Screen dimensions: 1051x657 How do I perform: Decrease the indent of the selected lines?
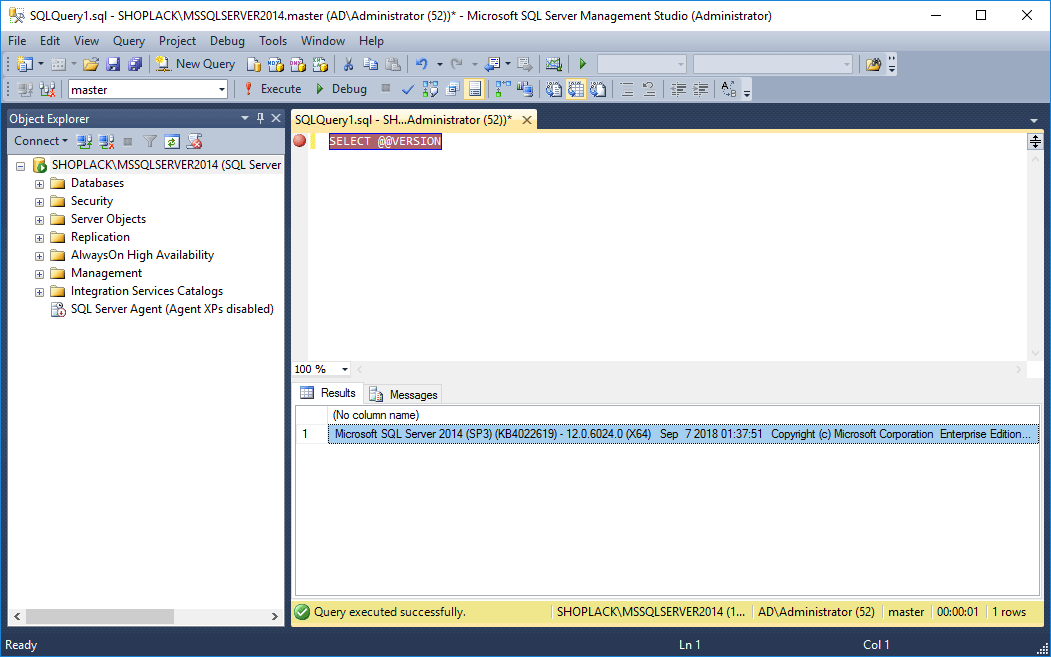679,89
